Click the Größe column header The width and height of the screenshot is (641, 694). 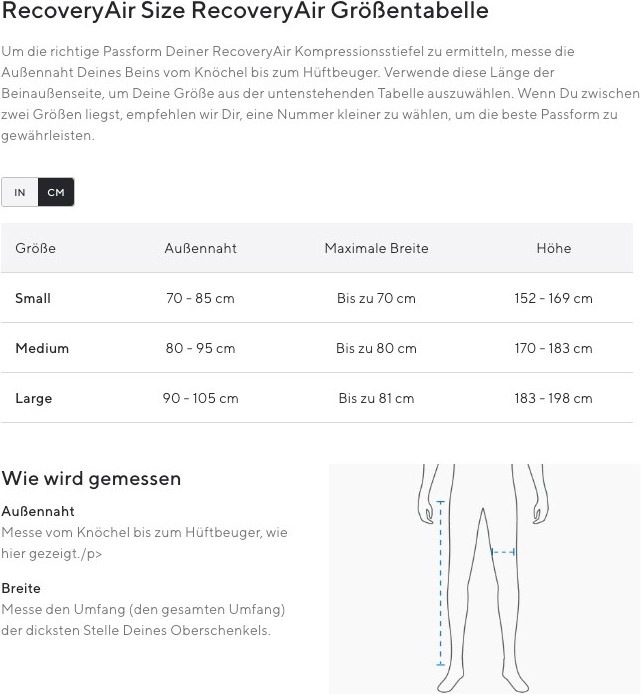click(35, 248)
